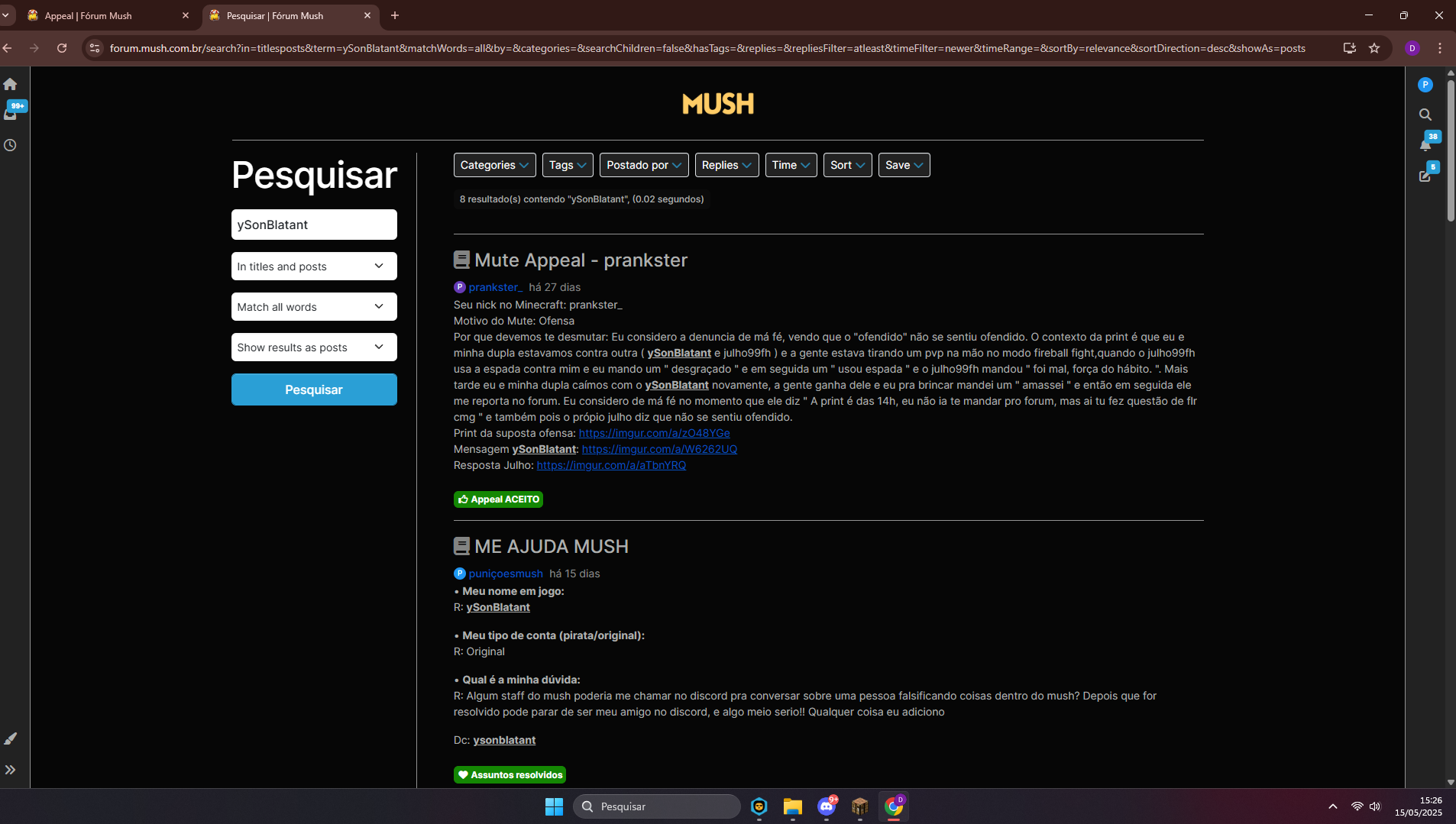Expand the Replies filter dropdown
The image size is (1456, 824).
pyautogui.click(x=726, y=165)
